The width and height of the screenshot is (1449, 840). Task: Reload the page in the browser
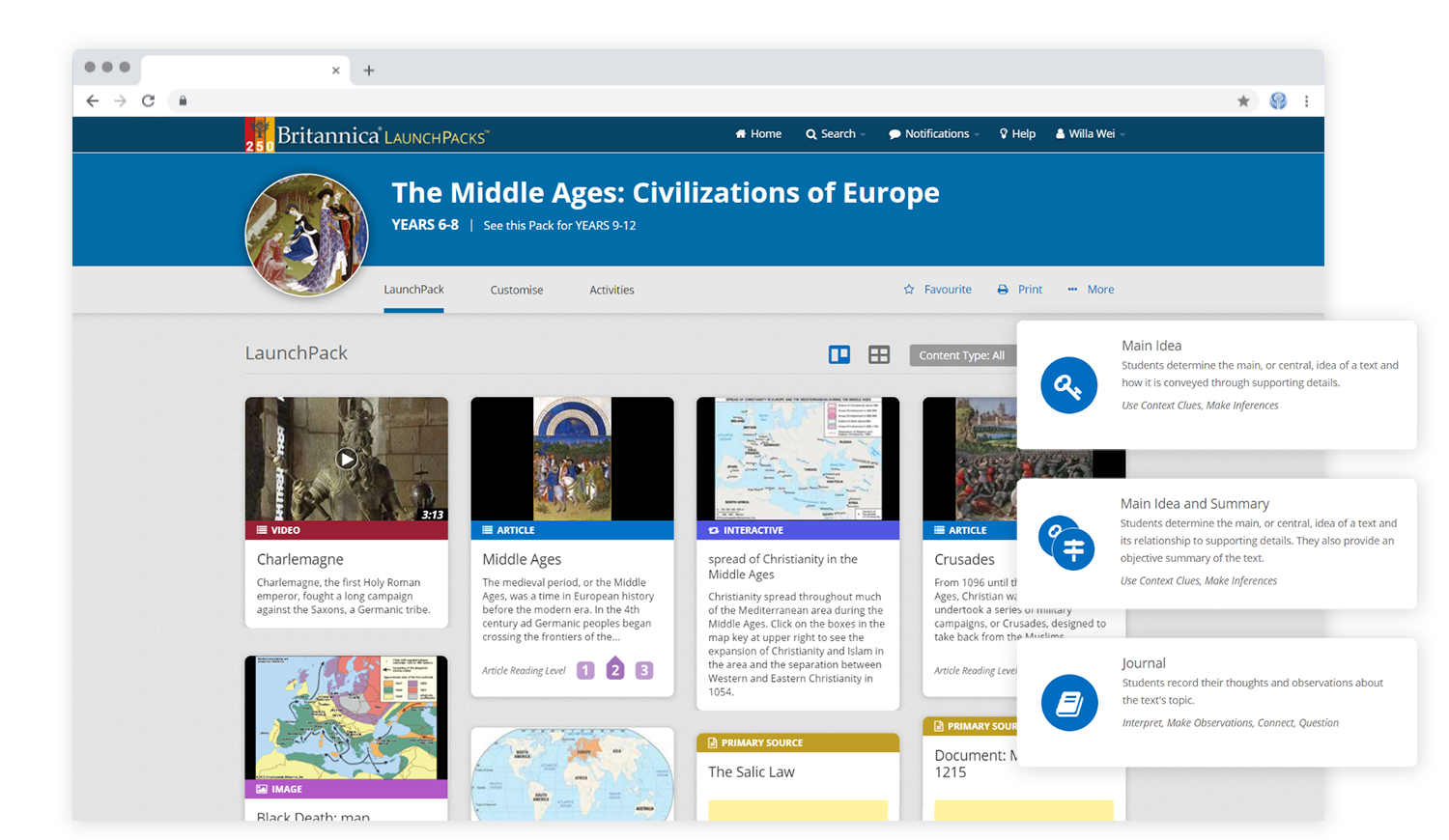point(149,101)
